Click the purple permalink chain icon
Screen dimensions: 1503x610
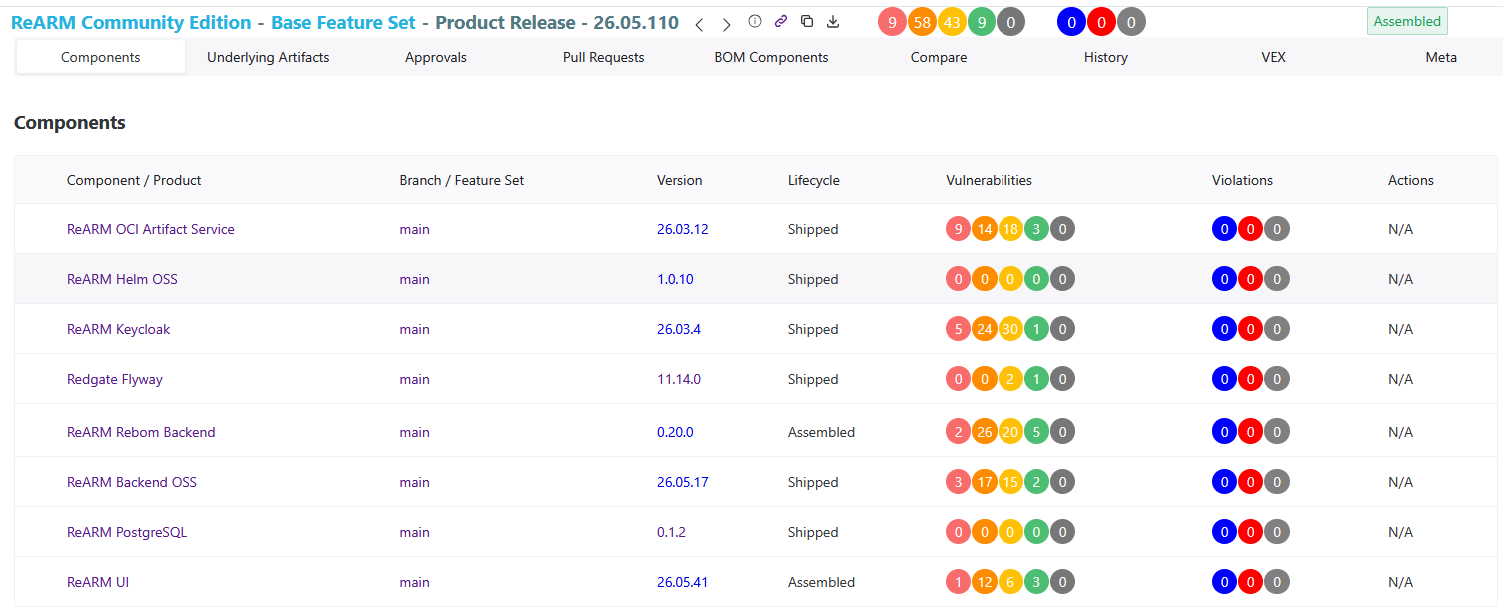(x=781, y=21)
